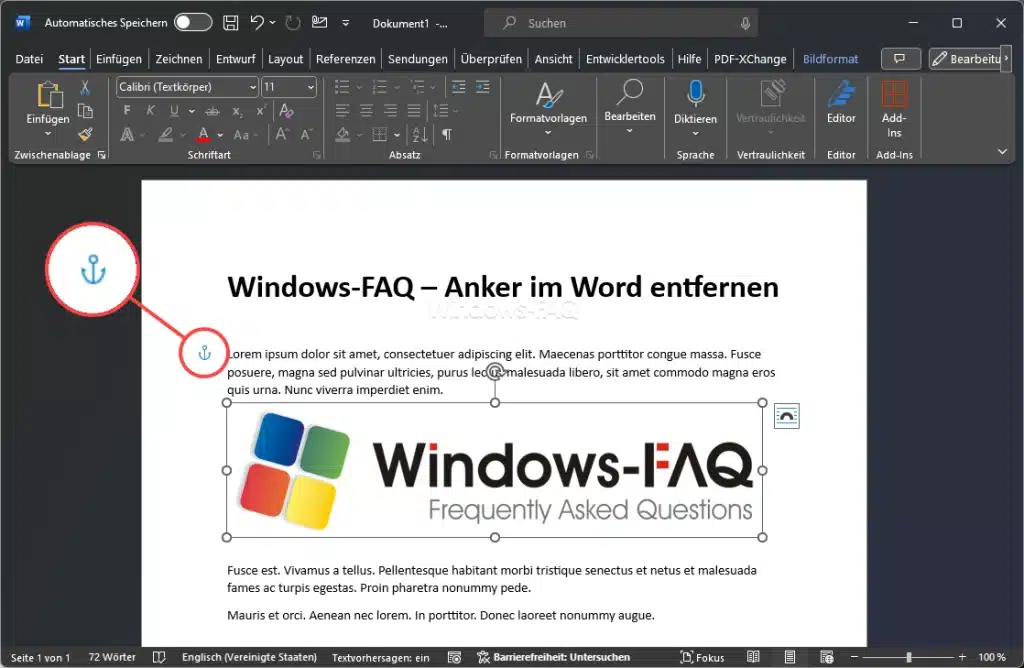Click the Suchen search field
The width and height of the screenshot is (1024, 668).
coord(620,23)
